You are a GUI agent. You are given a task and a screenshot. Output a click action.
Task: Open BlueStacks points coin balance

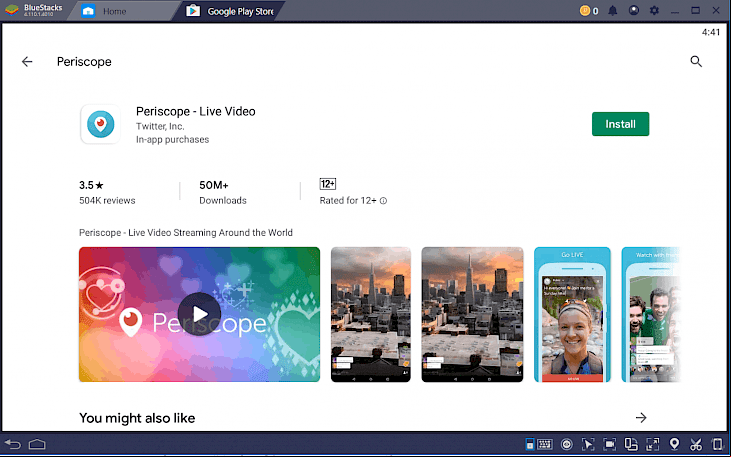(589, 11)
